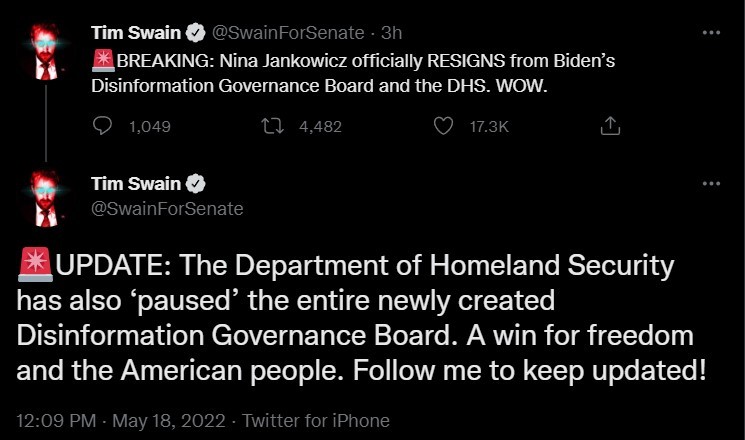View the 17.3K likes count
Image resolution: width=745 pixels, height=440 pixels.
coord(489,126)
